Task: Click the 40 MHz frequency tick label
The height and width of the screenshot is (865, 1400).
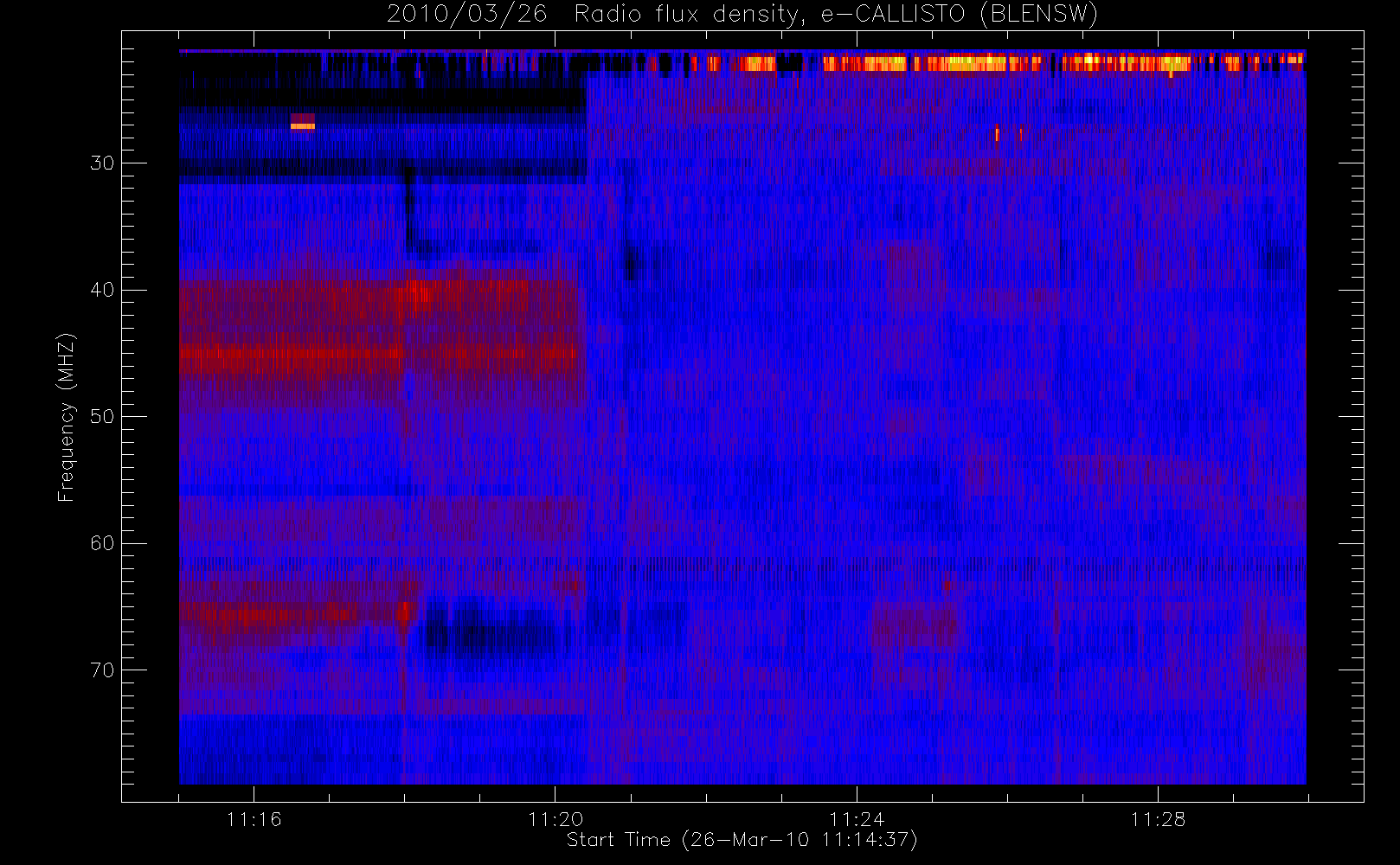Action: click(102, 290)
